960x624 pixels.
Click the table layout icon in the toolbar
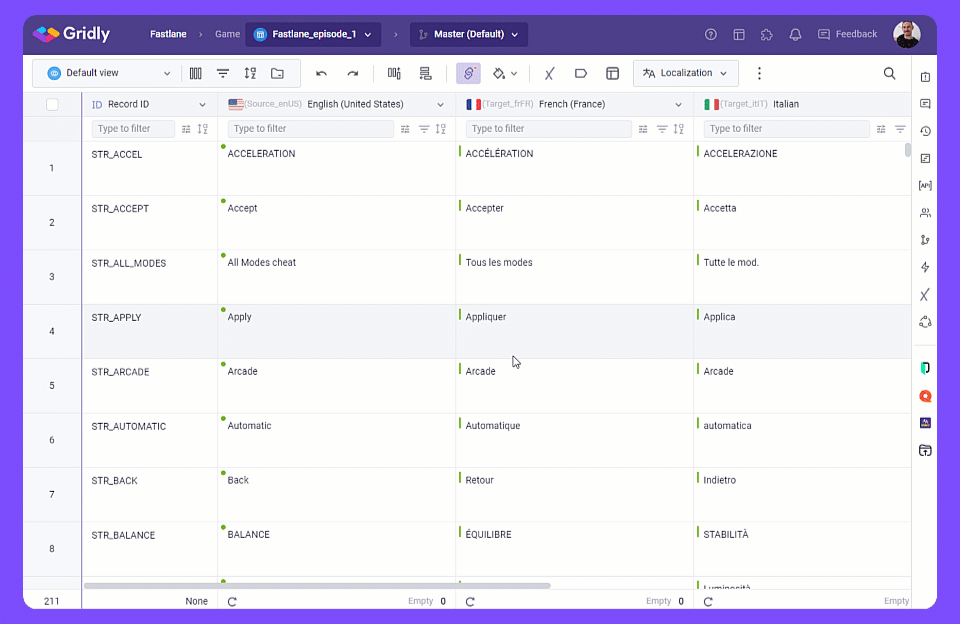612,73
